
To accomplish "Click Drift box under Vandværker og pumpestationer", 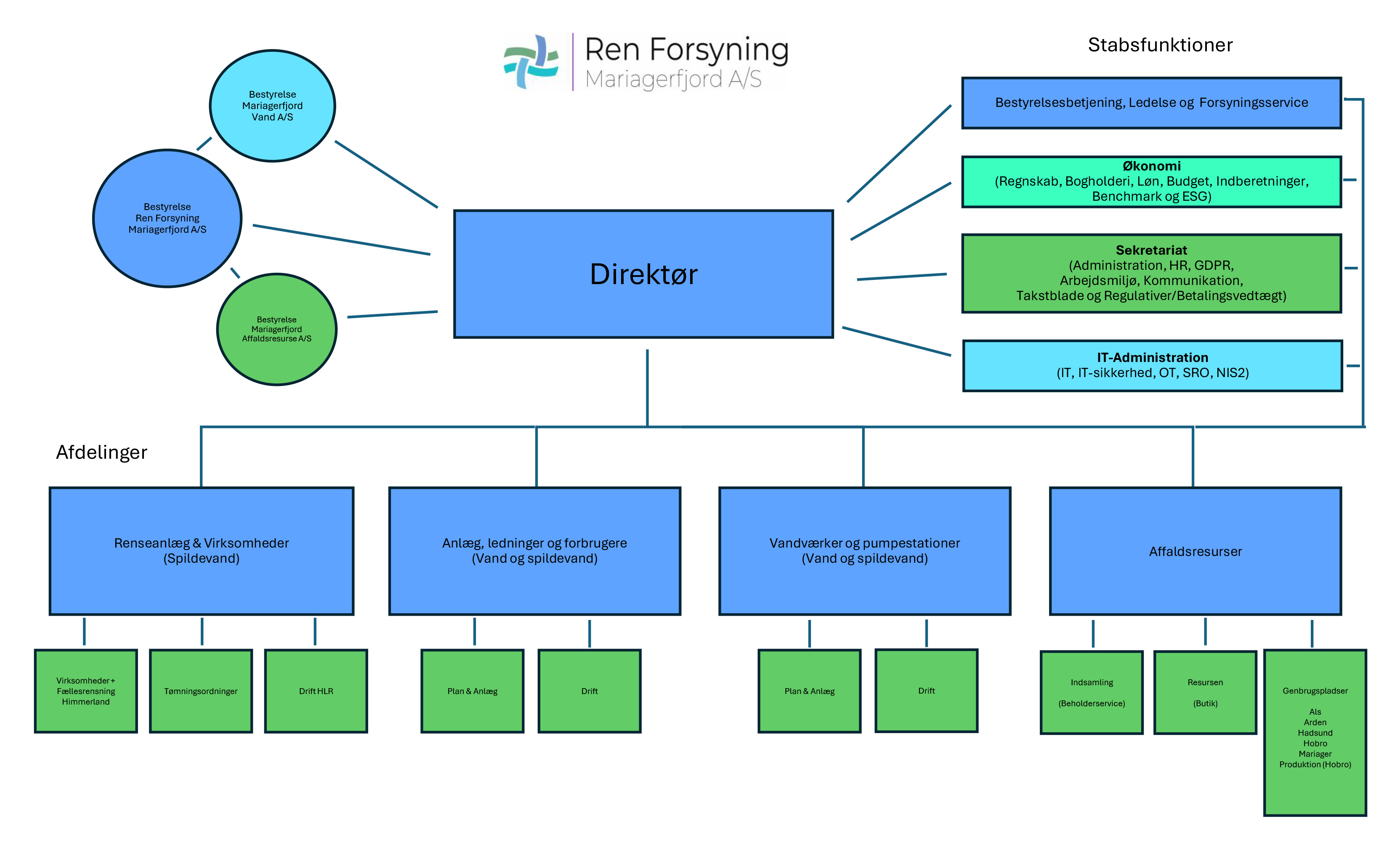I will click(926, 690).
